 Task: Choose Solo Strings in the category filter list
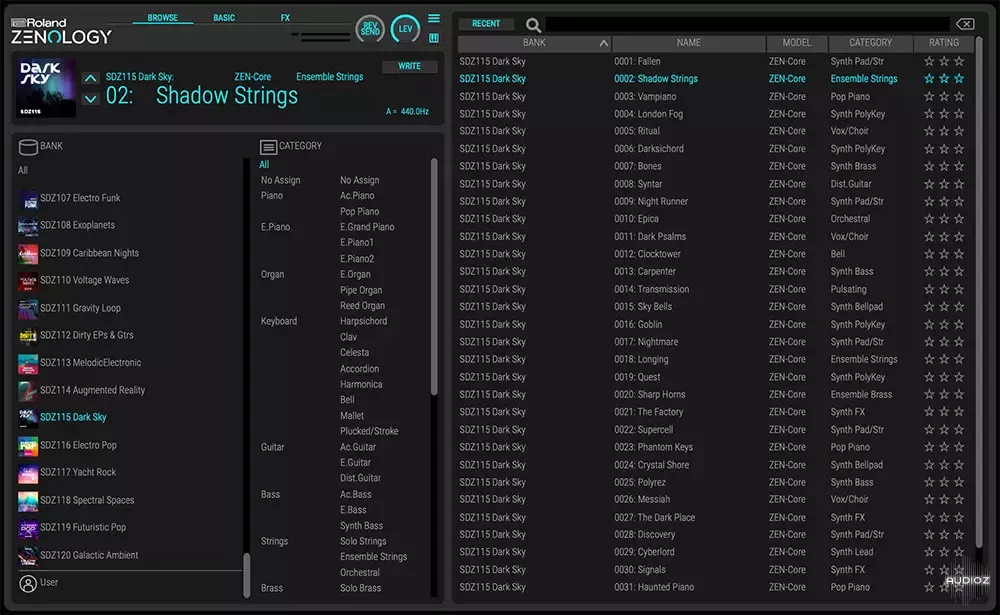tap(363, 541)
